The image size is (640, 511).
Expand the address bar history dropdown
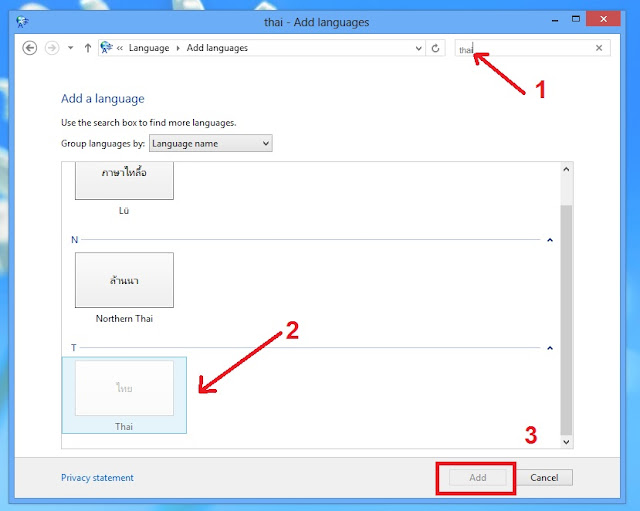point(418,48)
